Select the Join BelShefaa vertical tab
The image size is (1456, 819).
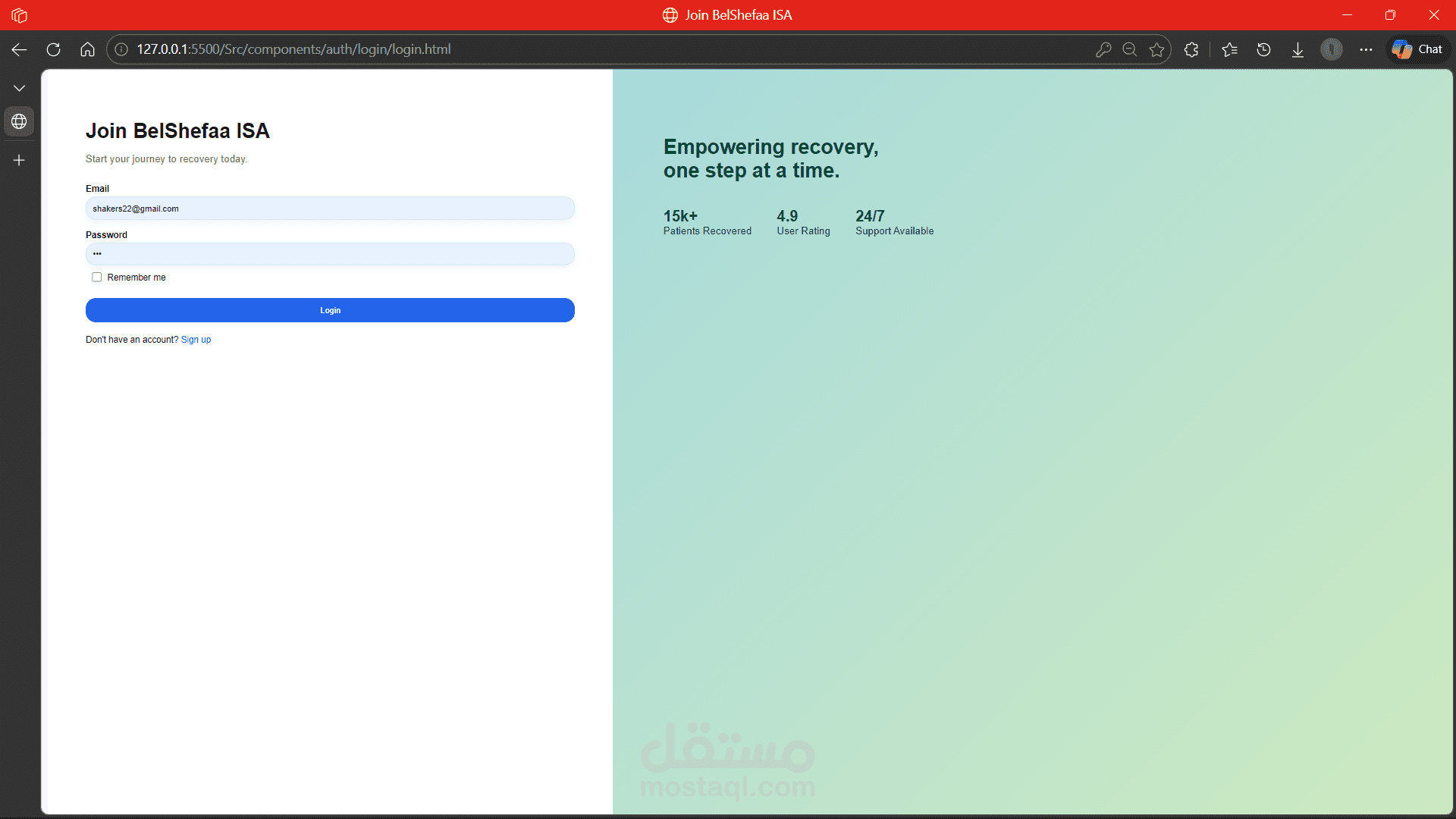[19, 121]
